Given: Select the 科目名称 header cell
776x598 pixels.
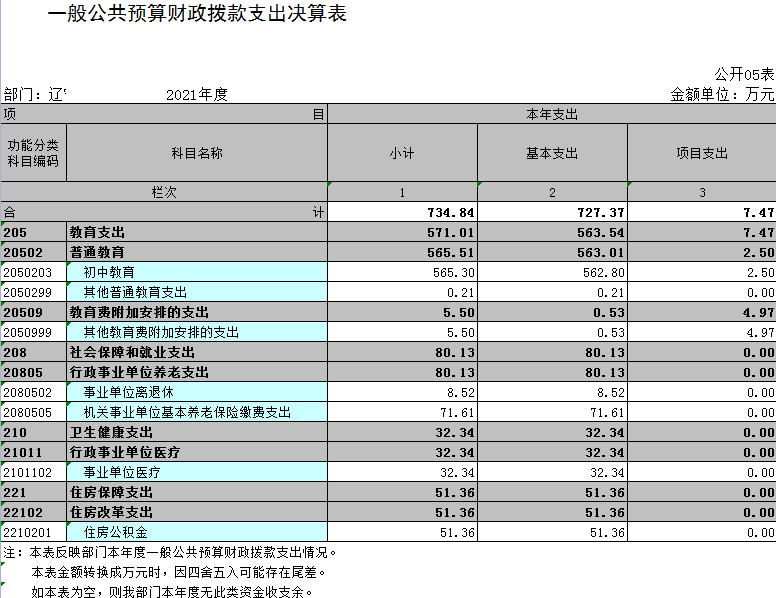Looking at the screenshot, I should pos(197,152).
